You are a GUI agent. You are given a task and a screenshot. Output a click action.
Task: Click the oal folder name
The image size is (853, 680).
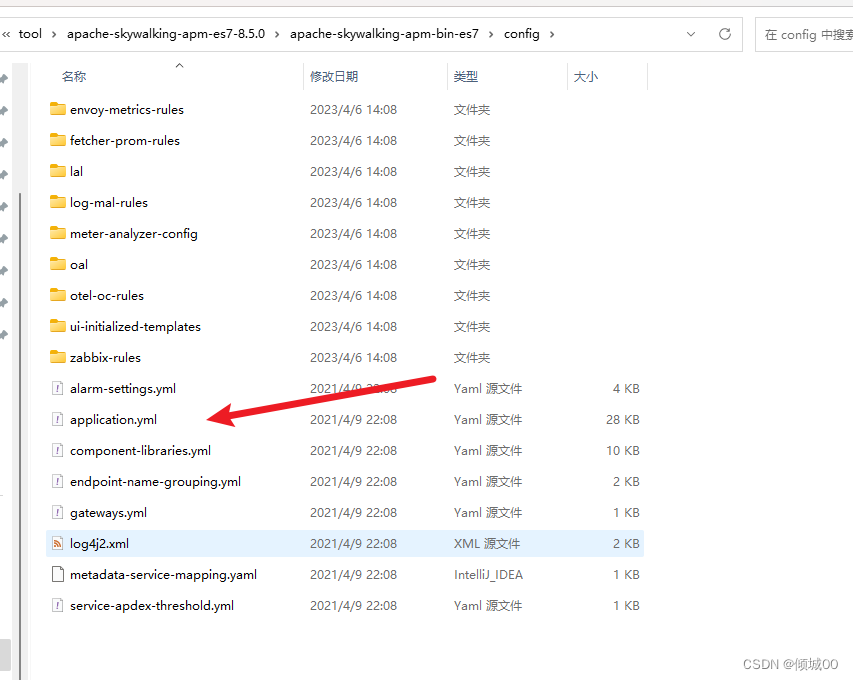click(x=78, y=264)
